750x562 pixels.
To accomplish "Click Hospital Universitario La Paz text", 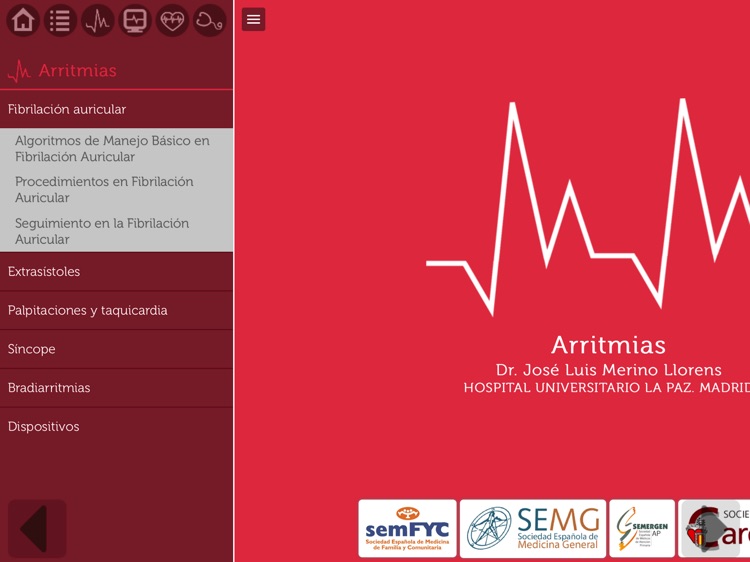I will pos(607,387).
